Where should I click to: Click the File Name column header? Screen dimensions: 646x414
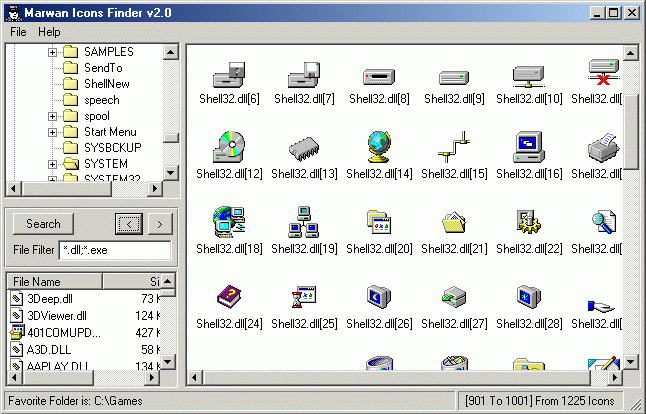55,281
